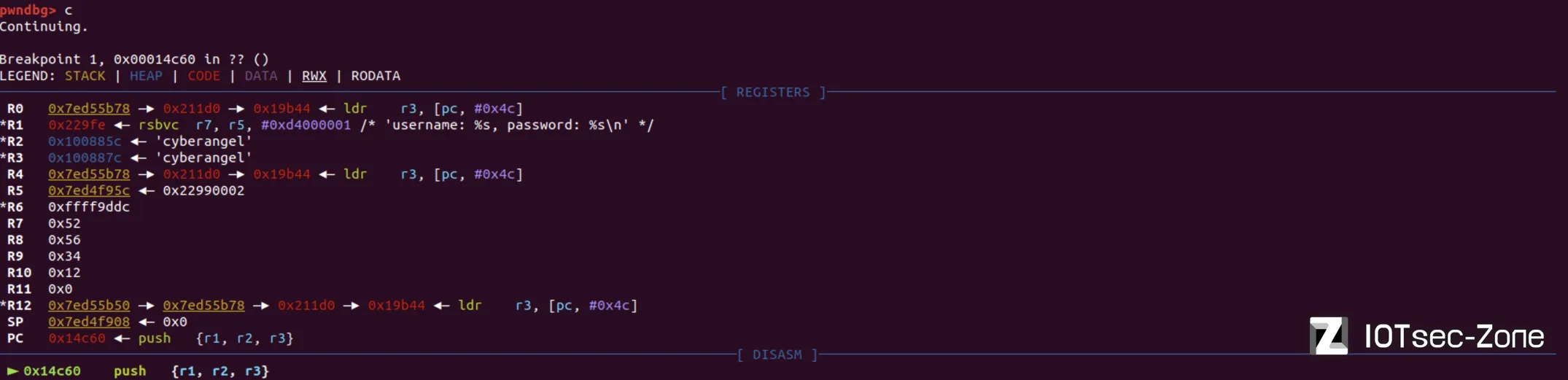Click the IOTsec-Zone logo icon
This screenshot has width=1568, height=380.
pyautogui.click(x=1328, y=336)
